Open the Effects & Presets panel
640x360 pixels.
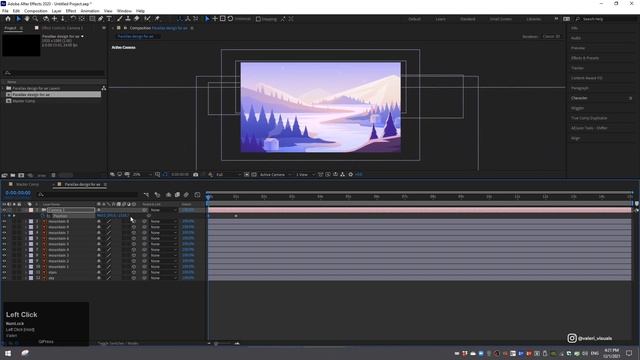tap(585, 58)
